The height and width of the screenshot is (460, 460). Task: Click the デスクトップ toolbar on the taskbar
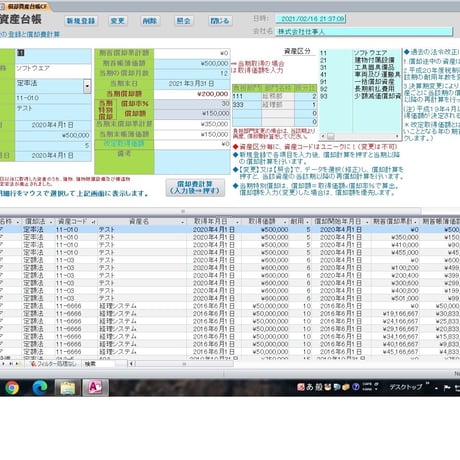click(x=406, y=387)
